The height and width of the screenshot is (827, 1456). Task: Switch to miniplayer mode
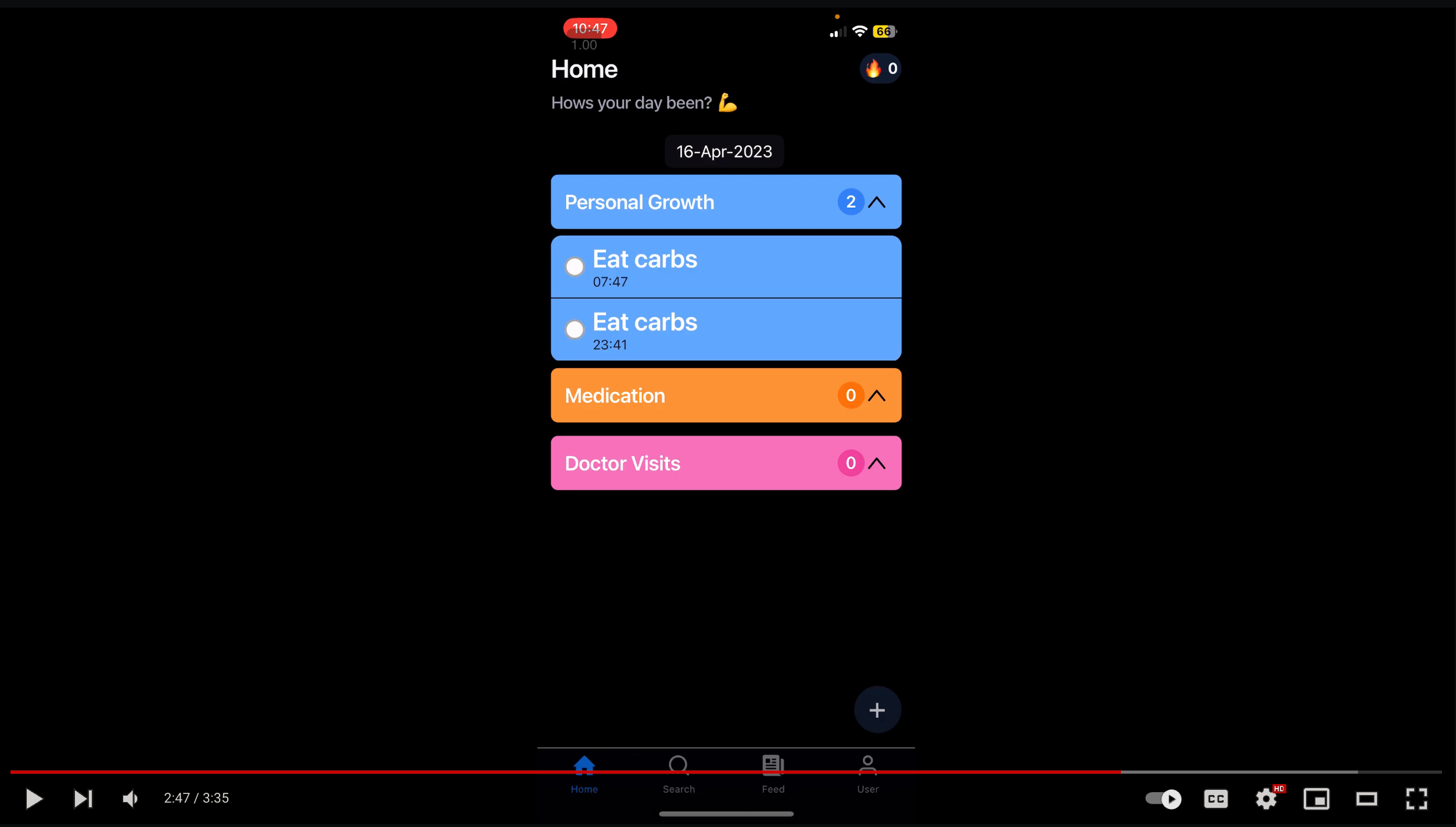1316,799
